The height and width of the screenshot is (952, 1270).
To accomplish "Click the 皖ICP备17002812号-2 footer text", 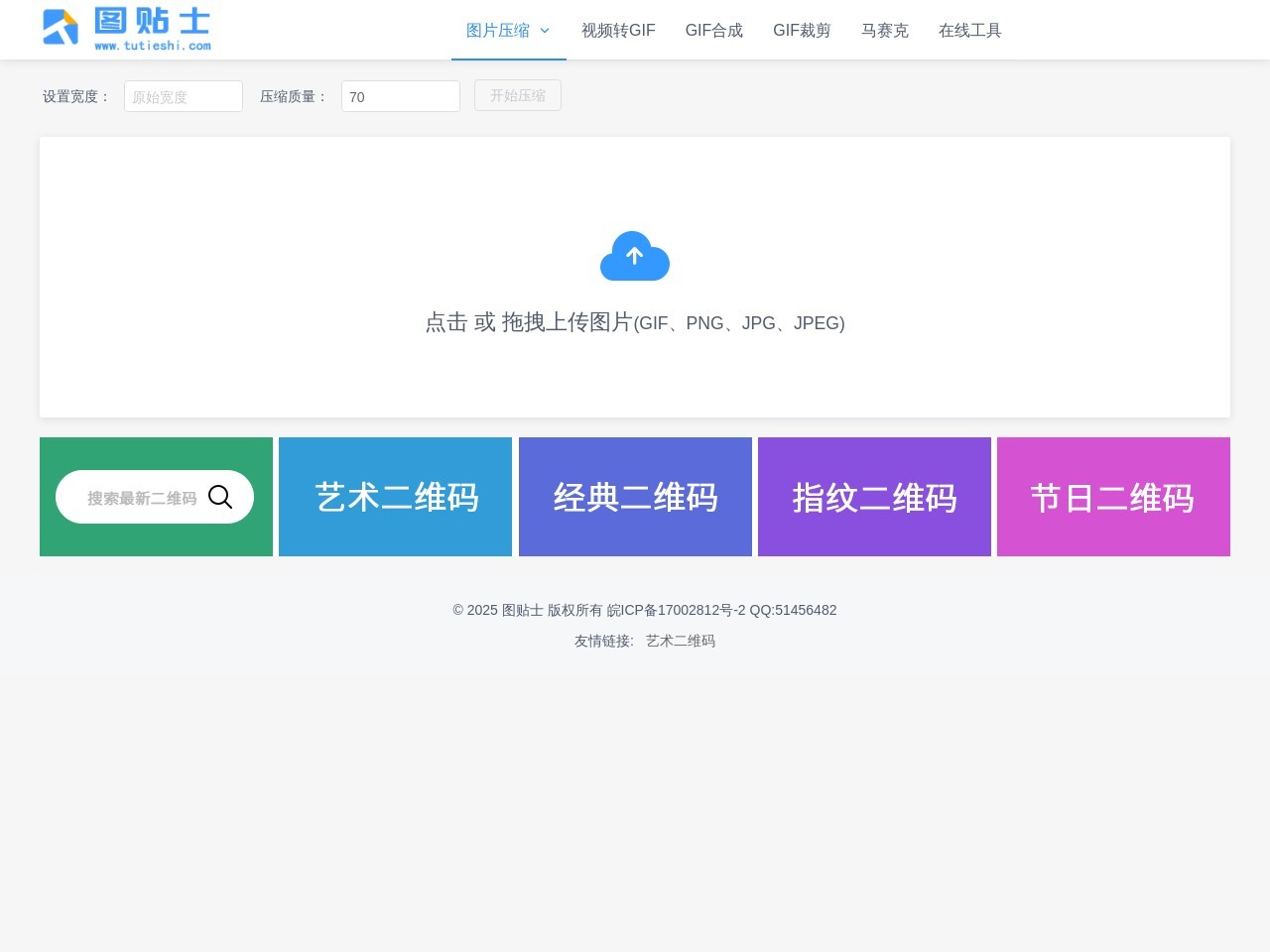I will (676, 610).
